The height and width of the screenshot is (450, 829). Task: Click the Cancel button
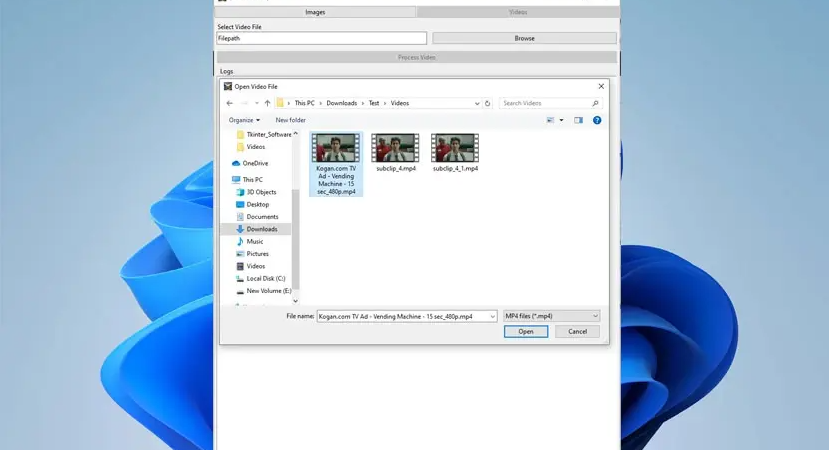click(577, 332)
